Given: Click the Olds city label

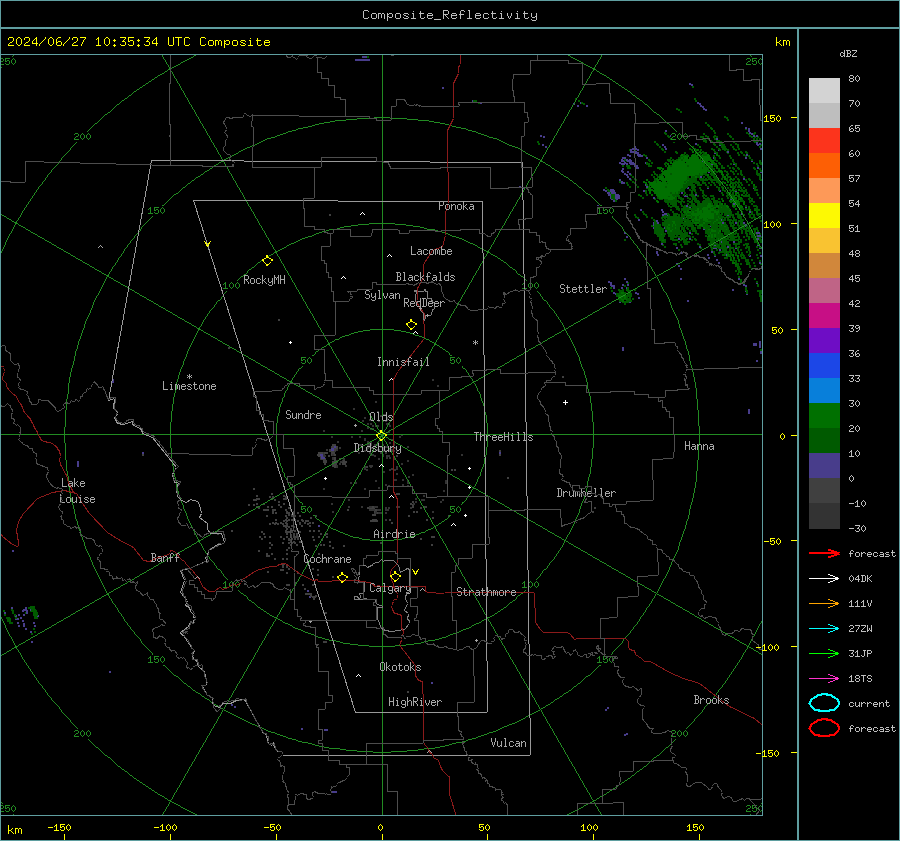Looking at the screenshot, I should [x=381, y=417].
